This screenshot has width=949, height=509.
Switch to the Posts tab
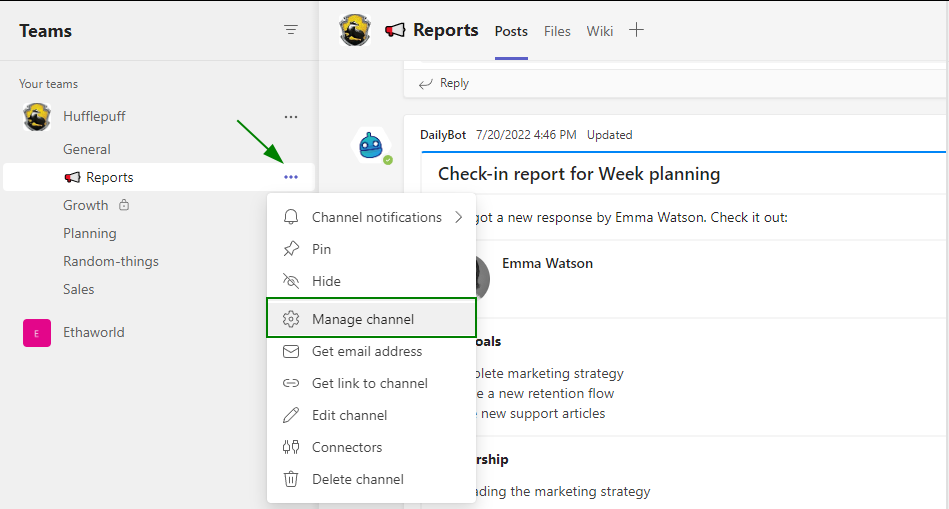[511, 31]
